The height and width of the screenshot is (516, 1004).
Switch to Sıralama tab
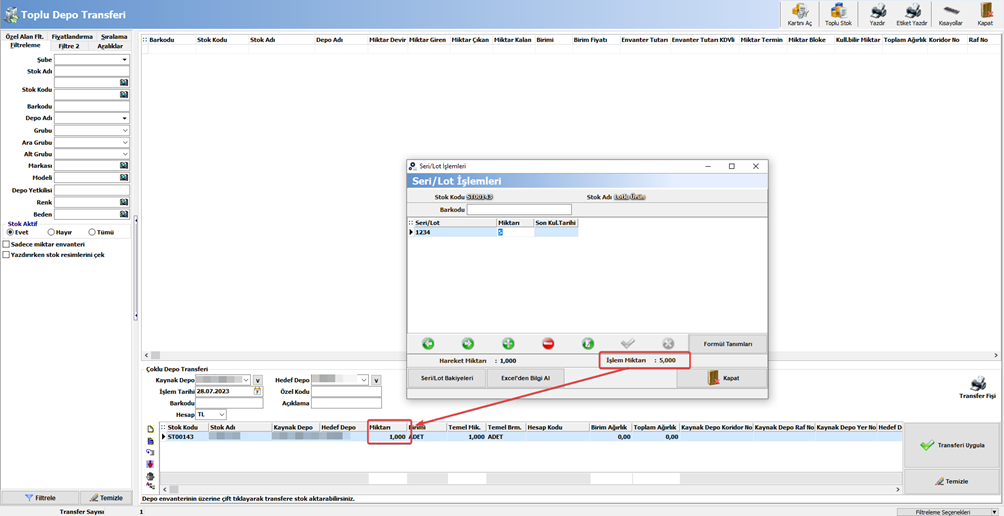coord(115,36)
